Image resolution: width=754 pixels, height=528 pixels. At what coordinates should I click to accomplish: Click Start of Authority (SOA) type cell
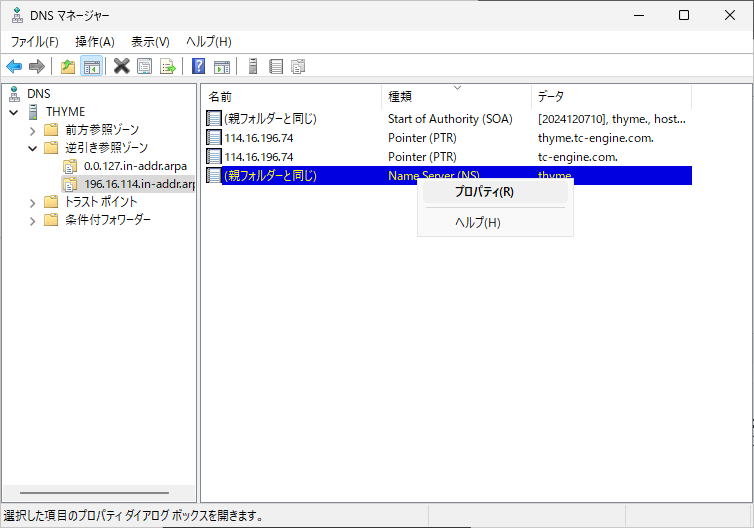450,119
